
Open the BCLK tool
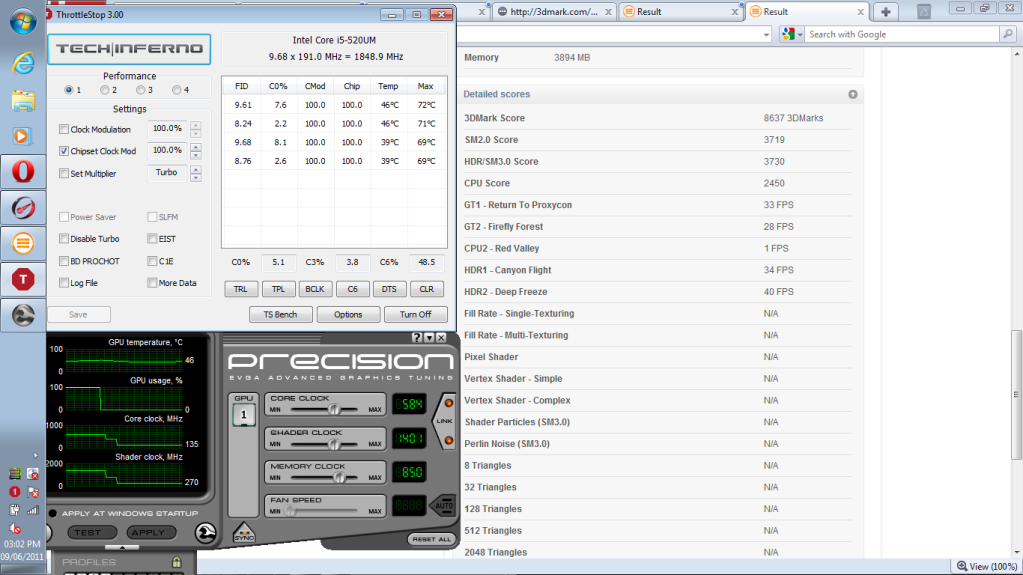(x=315, y=288)
